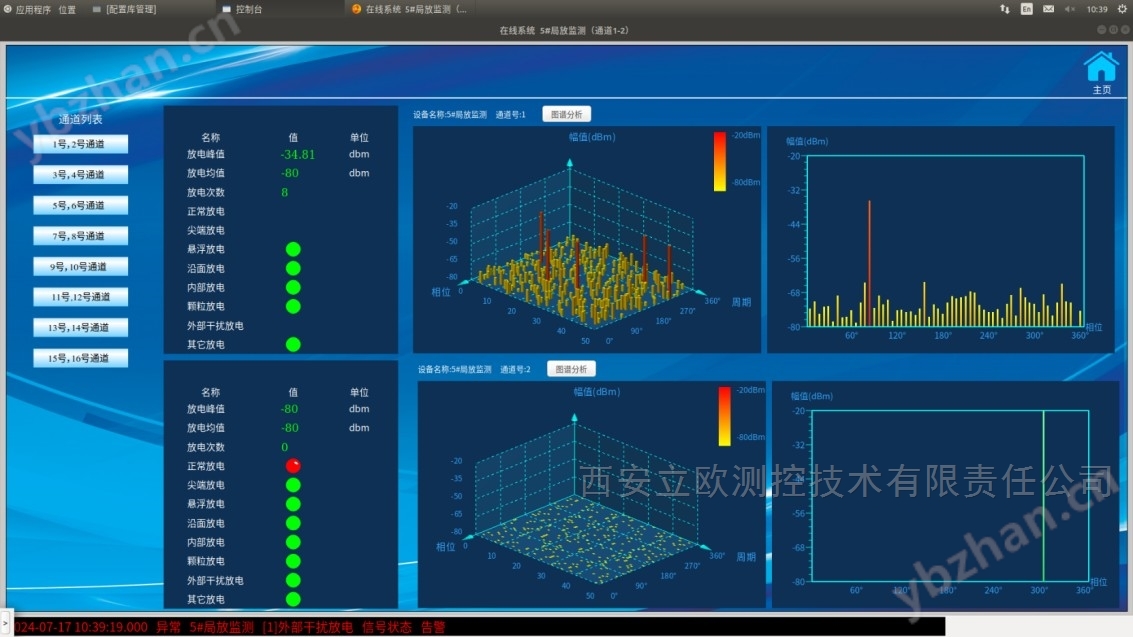Click the 主页 home icon

click(1101, 68)
